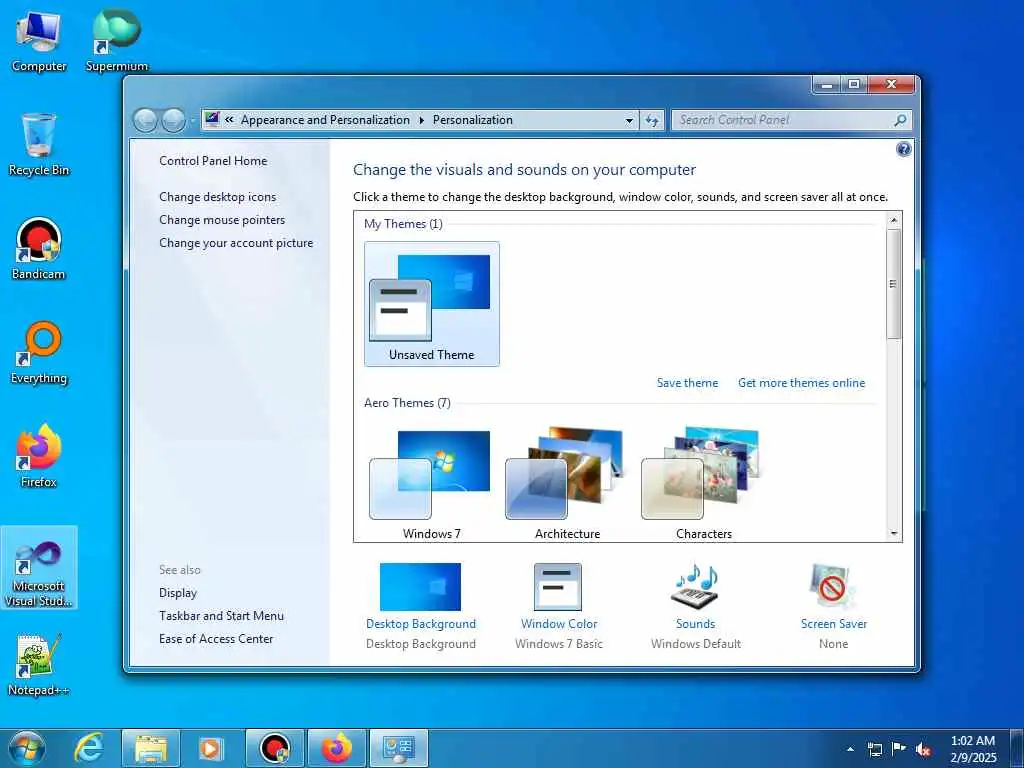Click the Personalization breadcrumb

pos(473,120)
